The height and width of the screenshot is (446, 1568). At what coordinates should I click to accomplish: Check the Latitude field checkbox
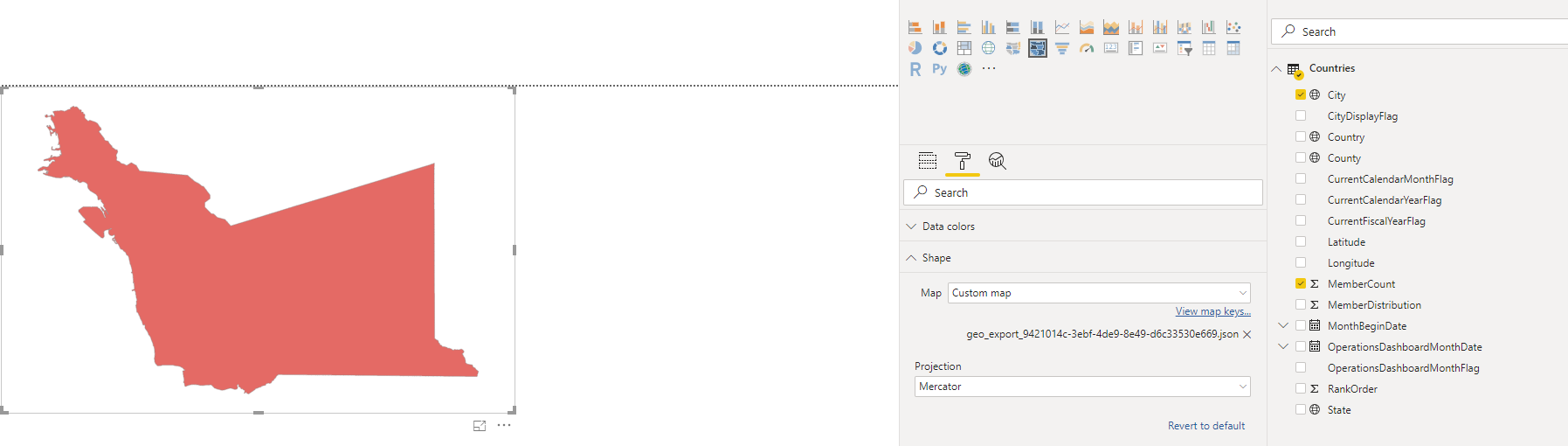click(x=1300, y=241)
